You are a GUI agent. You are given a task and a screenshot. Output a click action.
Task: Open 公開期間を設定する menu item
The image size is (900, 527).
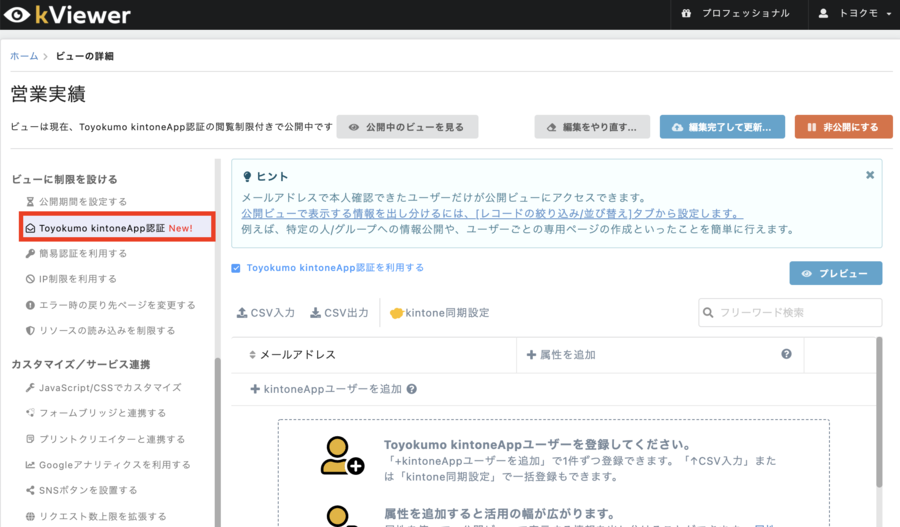[x=76, y=202]
